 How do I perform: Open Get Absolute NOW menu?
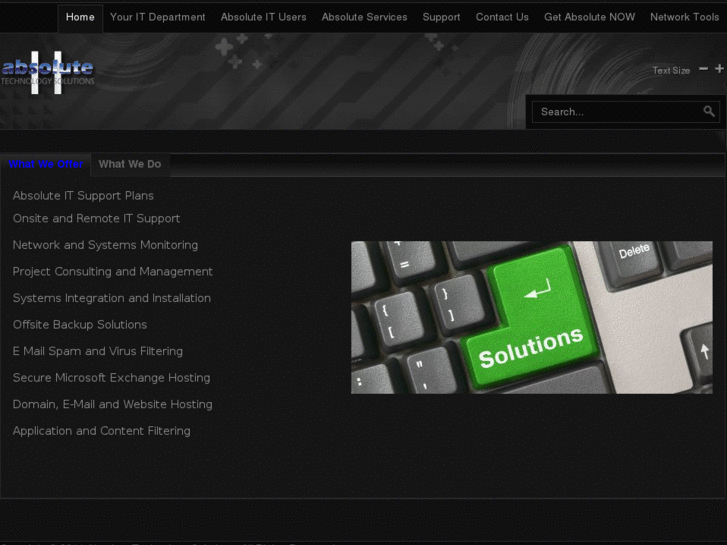(x=589, y=17)
